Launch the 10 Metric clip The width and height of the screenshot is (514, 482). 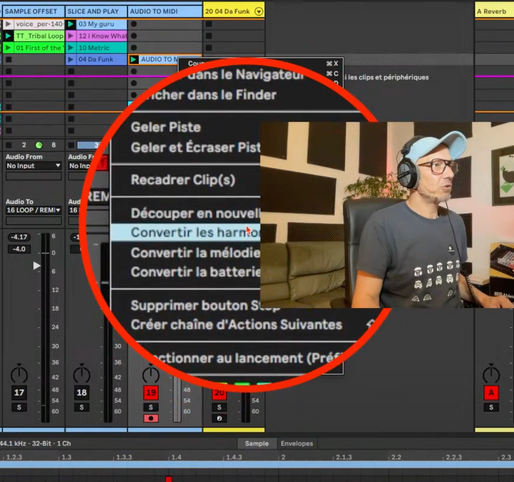pyautogui.click(x=71, y=48)
